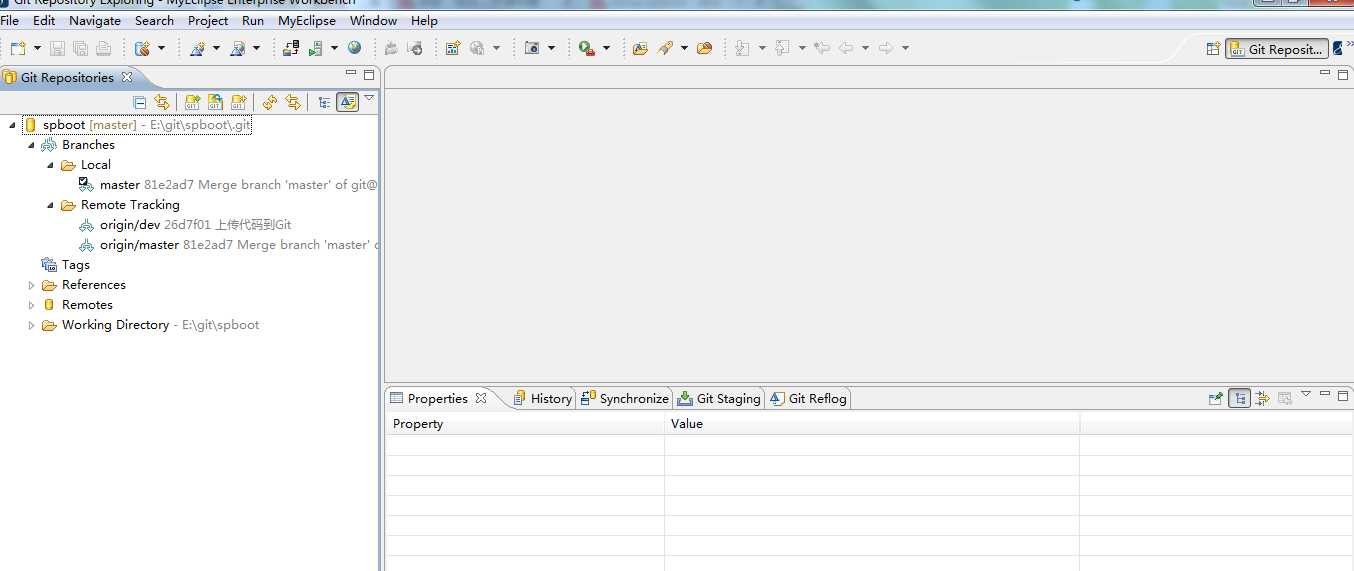Collapse the Local branches folder
This screenshot has width=1354, height=571.
(x=50, y=165)
